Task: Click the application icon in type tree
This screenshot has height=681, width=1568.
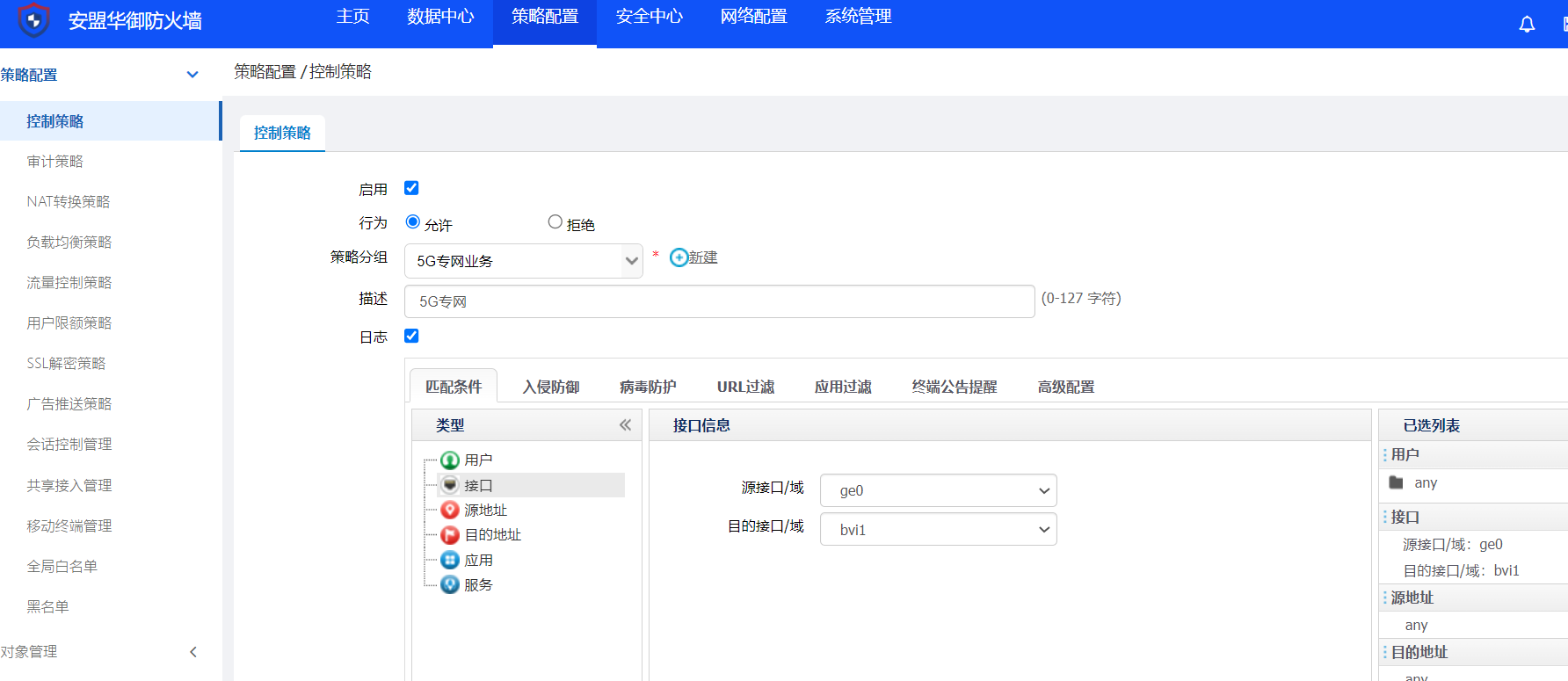Action: tap(450, 560)
